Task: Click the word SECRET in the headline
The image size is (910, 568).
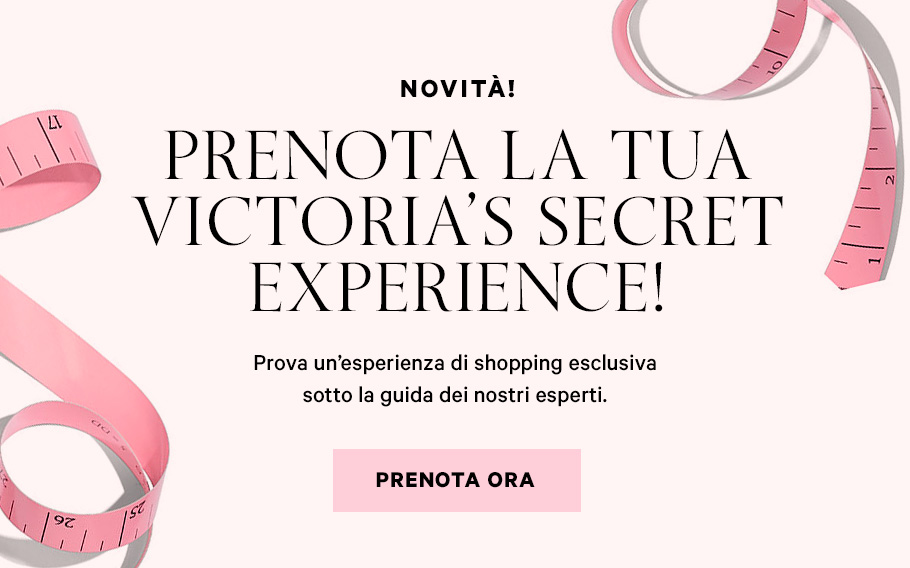Action: [x=662, y=221]
